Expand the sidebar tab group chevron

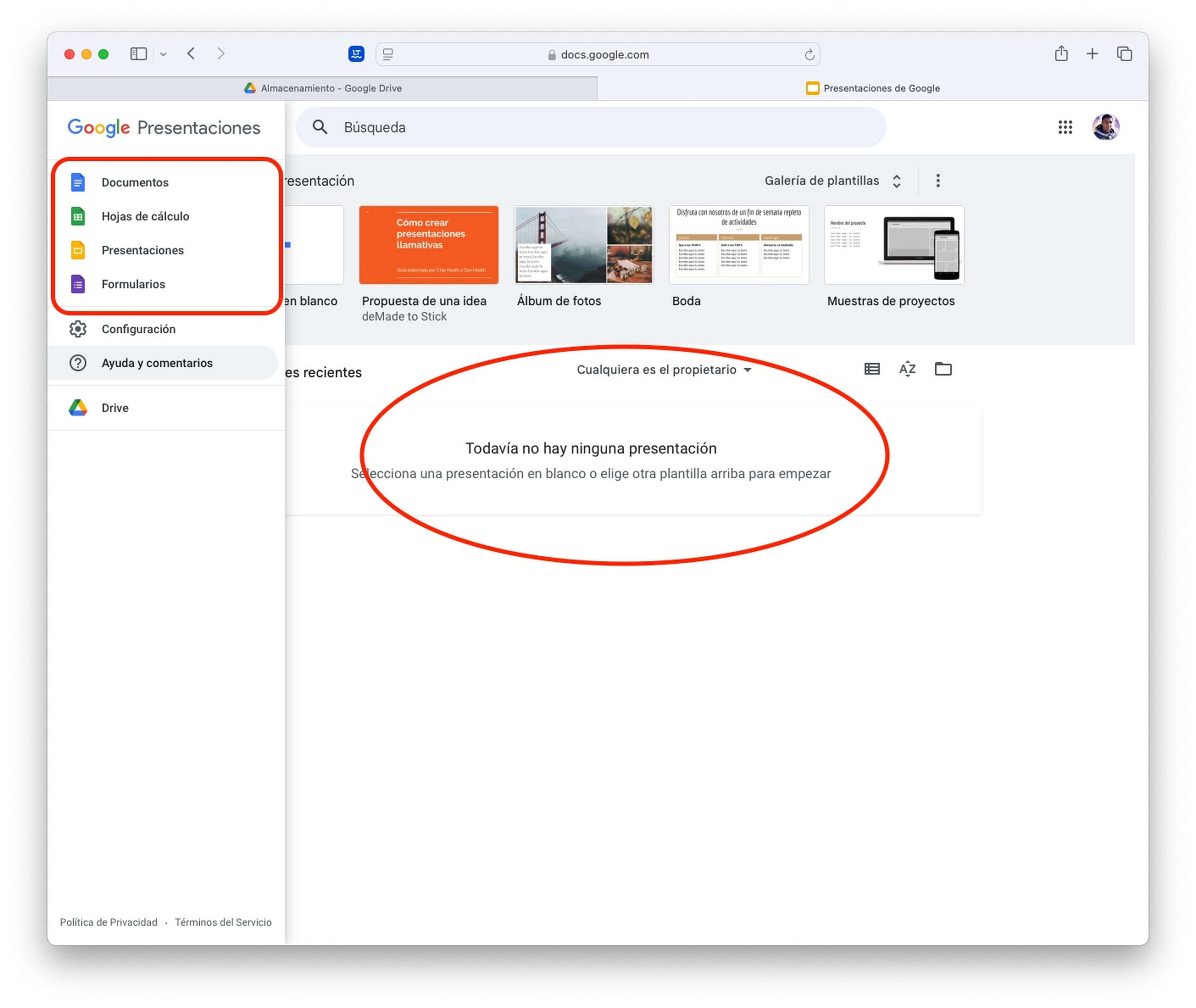[x=164, y=54]
